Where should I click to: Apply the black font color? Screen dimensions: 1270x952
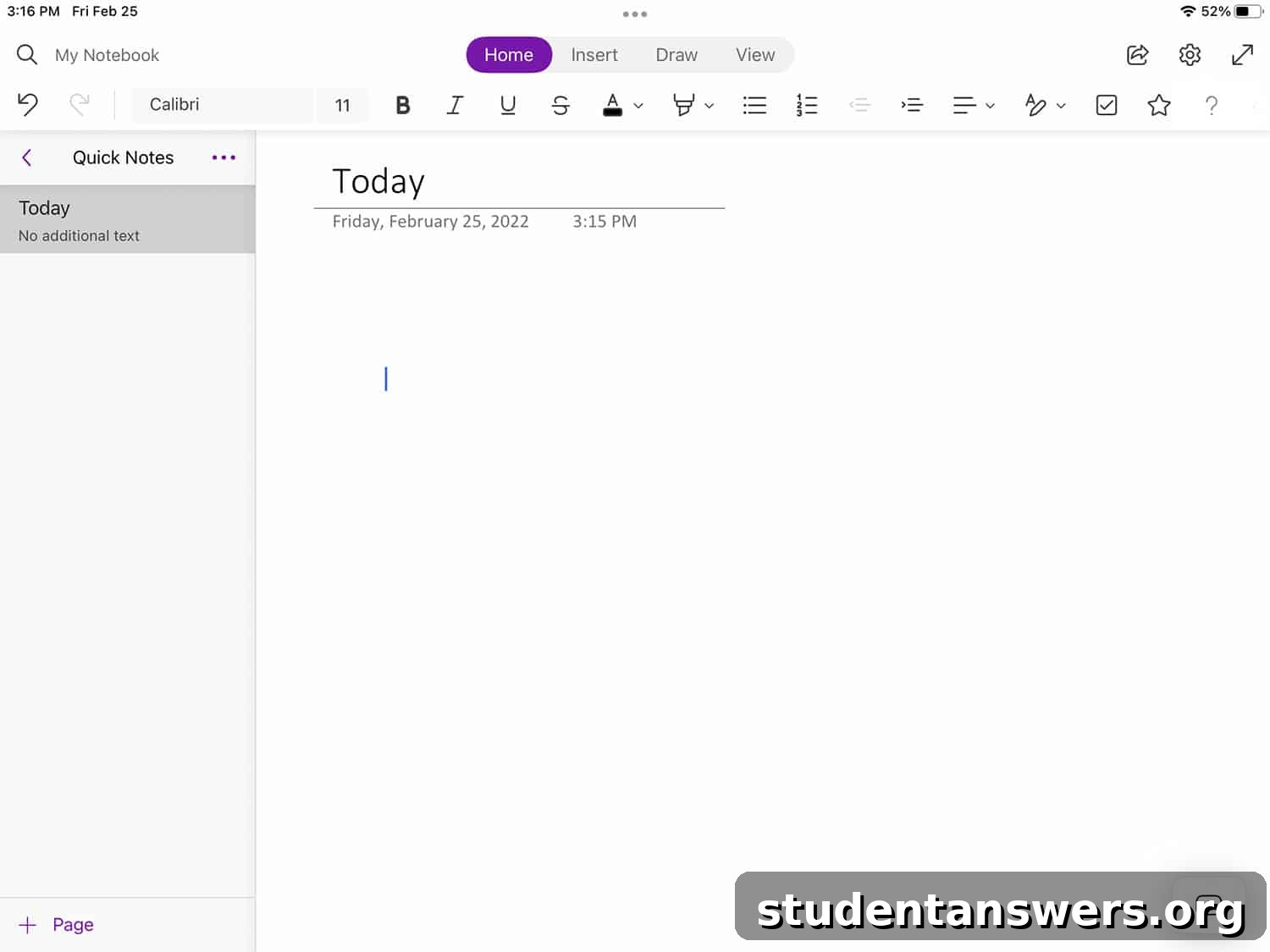pos(613,105)
